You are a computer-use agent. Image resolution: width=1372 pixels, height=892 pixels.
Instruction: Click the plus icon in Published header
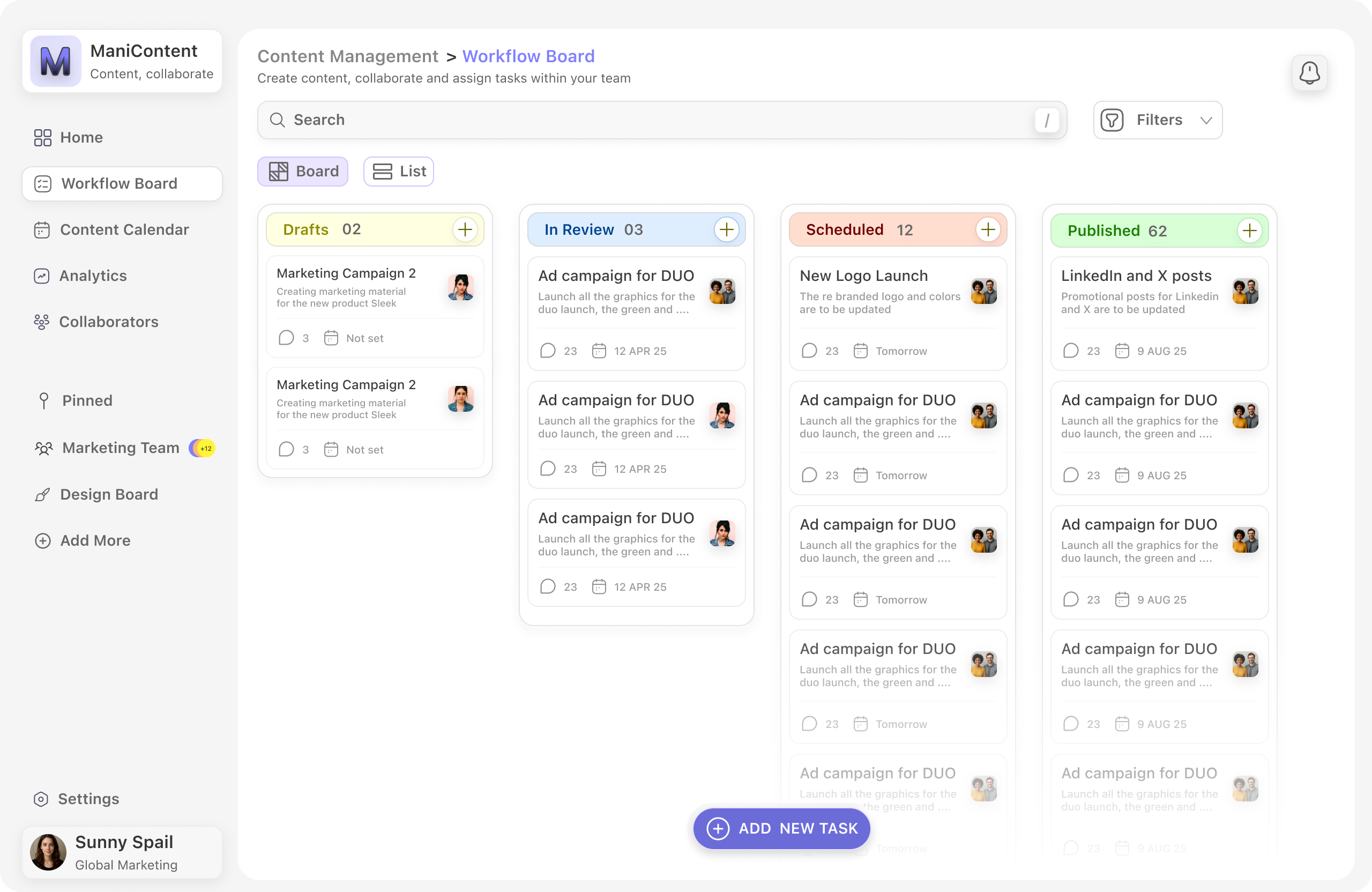click(1249, 231)
